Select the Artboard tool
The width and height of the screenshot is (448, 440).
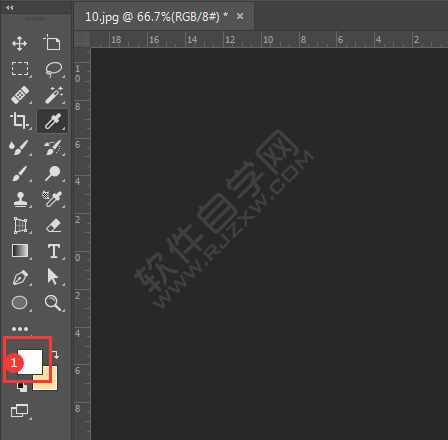point(52,43)
